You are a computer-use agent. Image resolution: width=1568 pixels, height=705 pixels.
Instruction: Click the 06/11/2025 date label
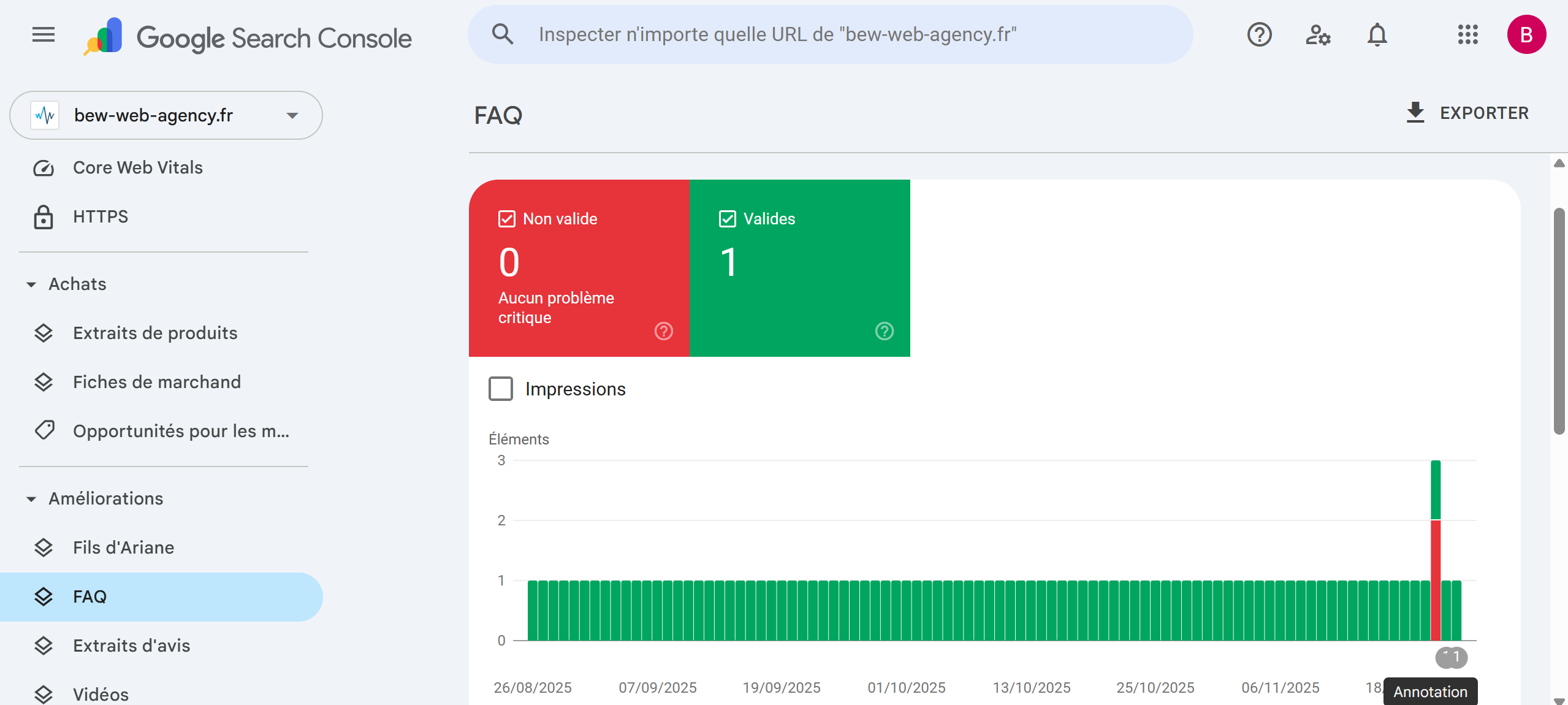(x=1281, y=688)
